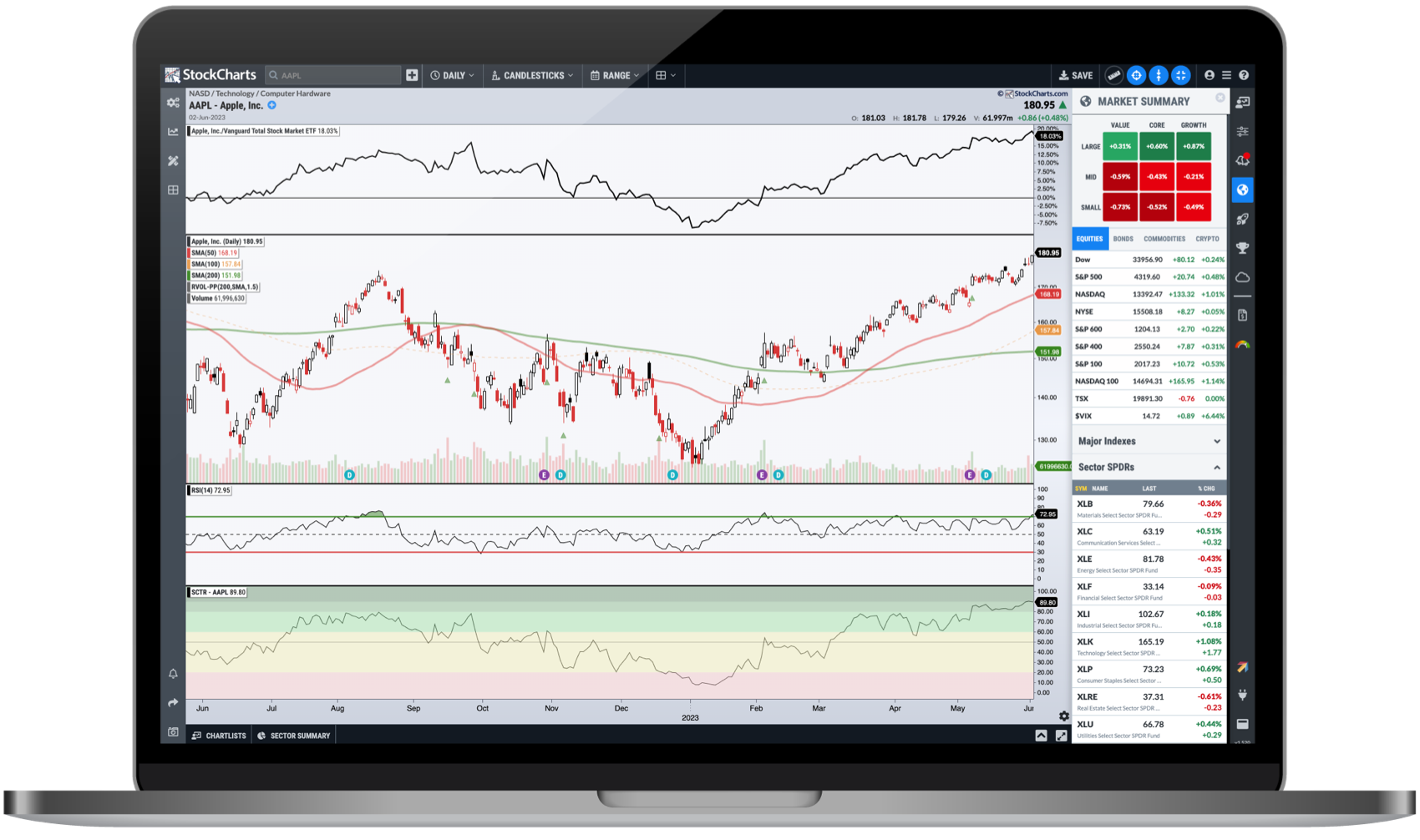
Task: Toggle the Market Summary globe panel
Action: click(1243, 190)
